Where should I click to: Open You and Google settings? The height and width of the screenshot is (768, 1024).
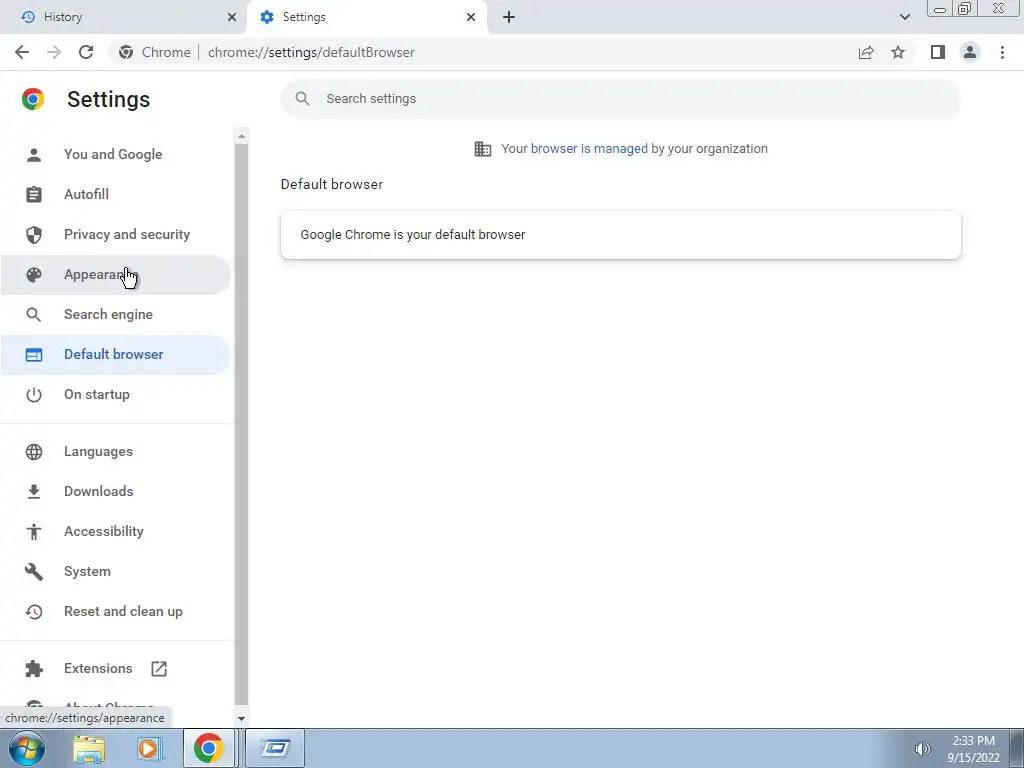click(116, 154)
